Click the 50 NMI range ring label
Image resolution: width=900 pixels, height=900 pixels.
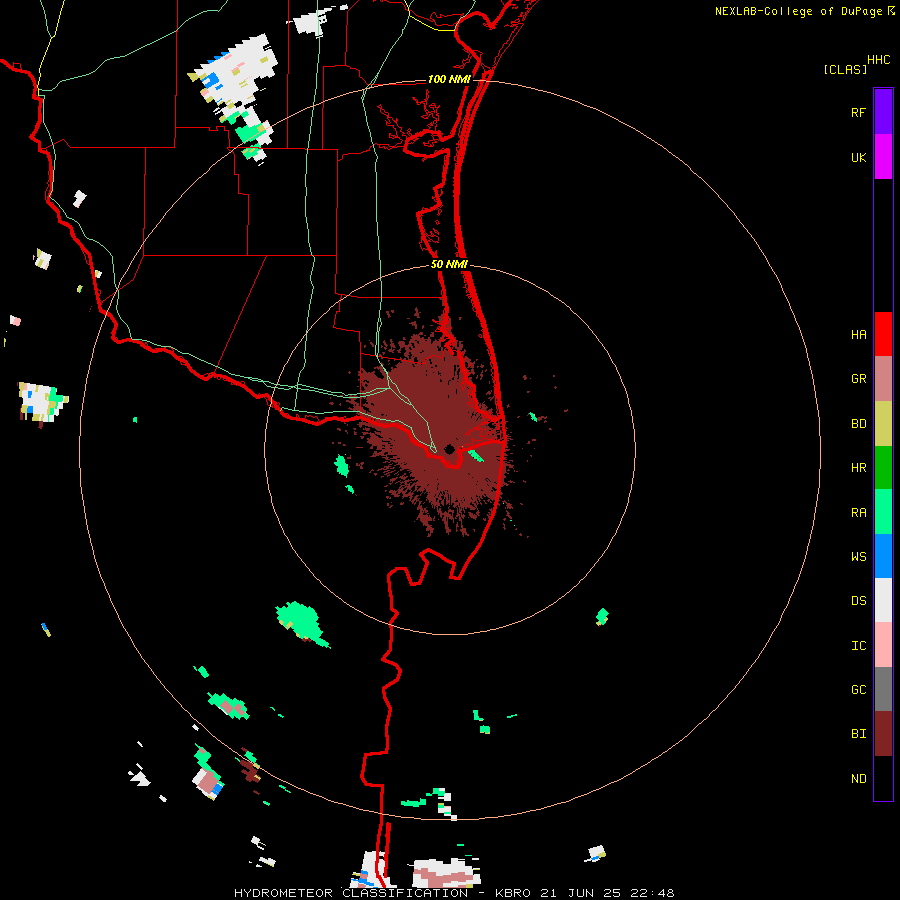point(449,264)
